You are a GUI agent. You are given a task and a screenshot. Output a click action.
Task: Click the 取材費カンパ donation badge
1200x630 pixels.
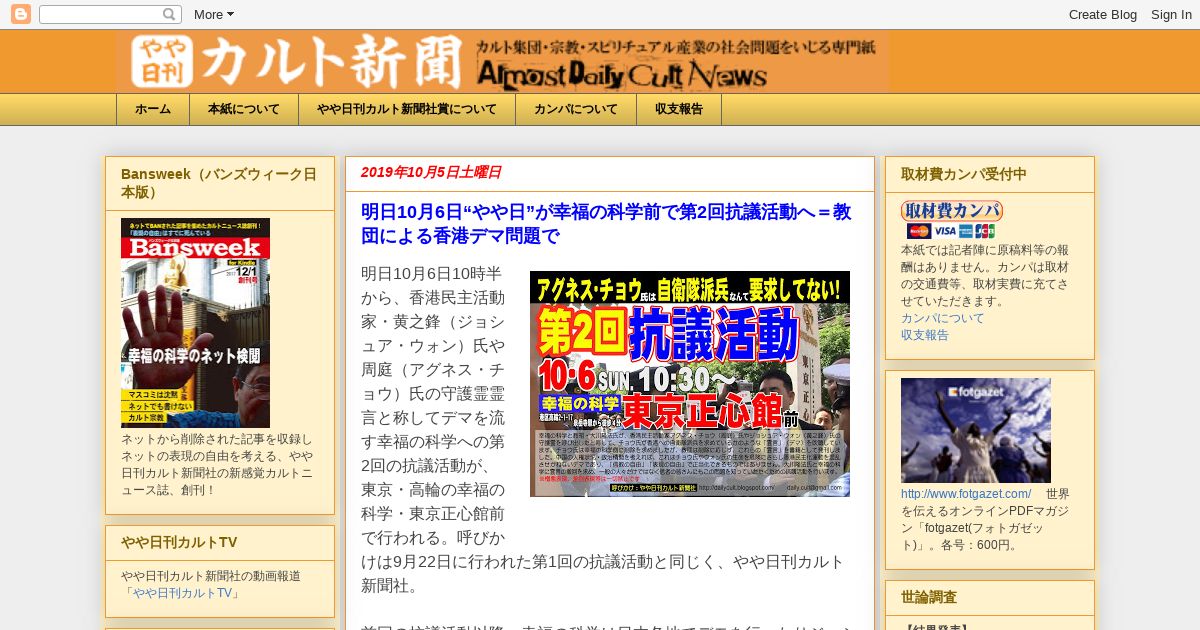[951, 210]
